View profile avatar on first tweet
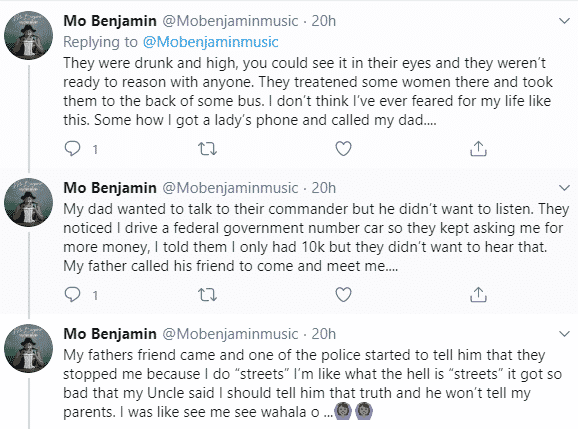 pos(28,35)
